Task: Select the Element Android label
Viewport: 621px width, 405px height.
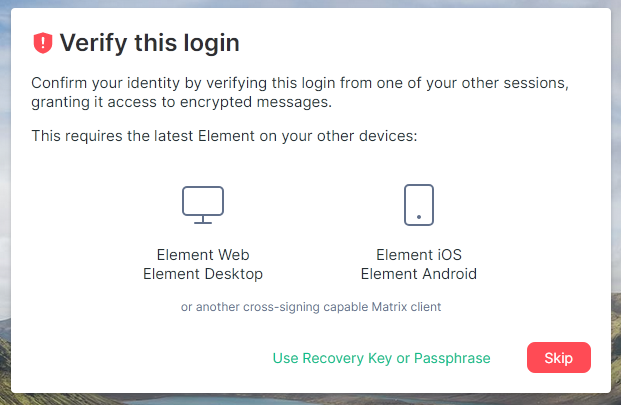Action: (419, 274)
